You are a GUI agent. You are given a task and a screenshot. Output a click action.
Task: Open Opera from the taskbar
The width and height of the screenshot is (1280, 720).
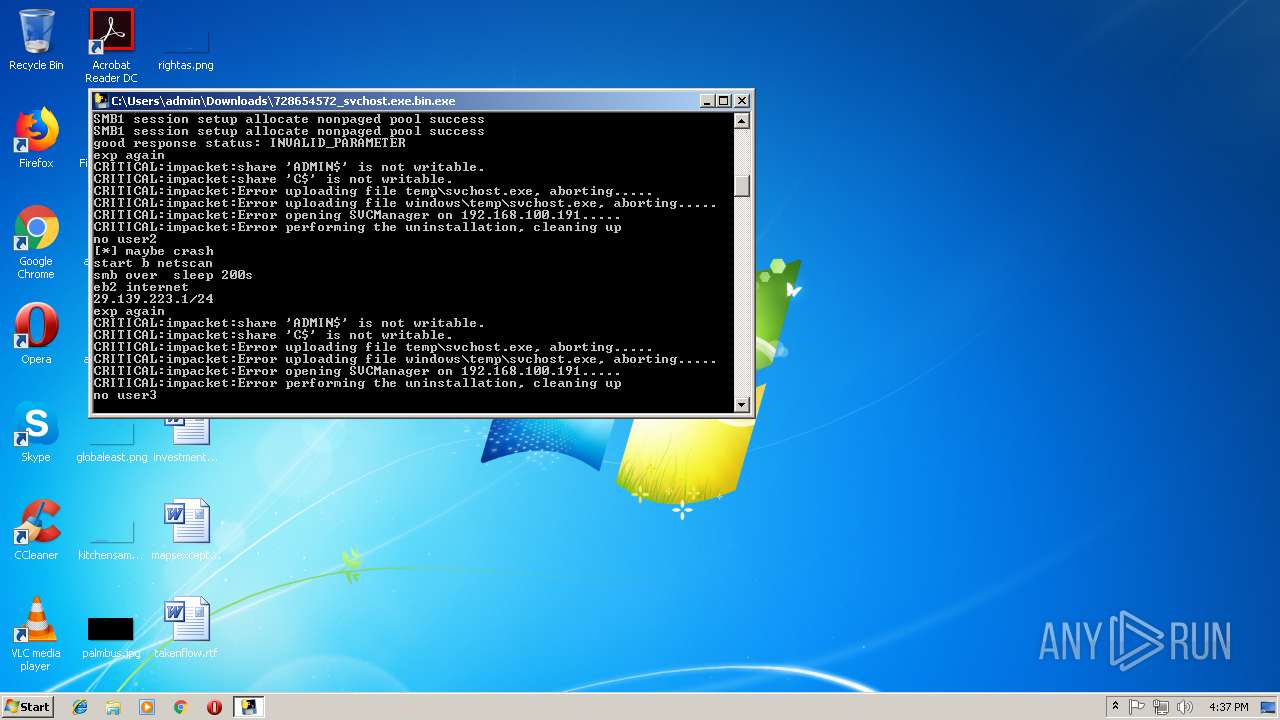click(x=214, y=707)
